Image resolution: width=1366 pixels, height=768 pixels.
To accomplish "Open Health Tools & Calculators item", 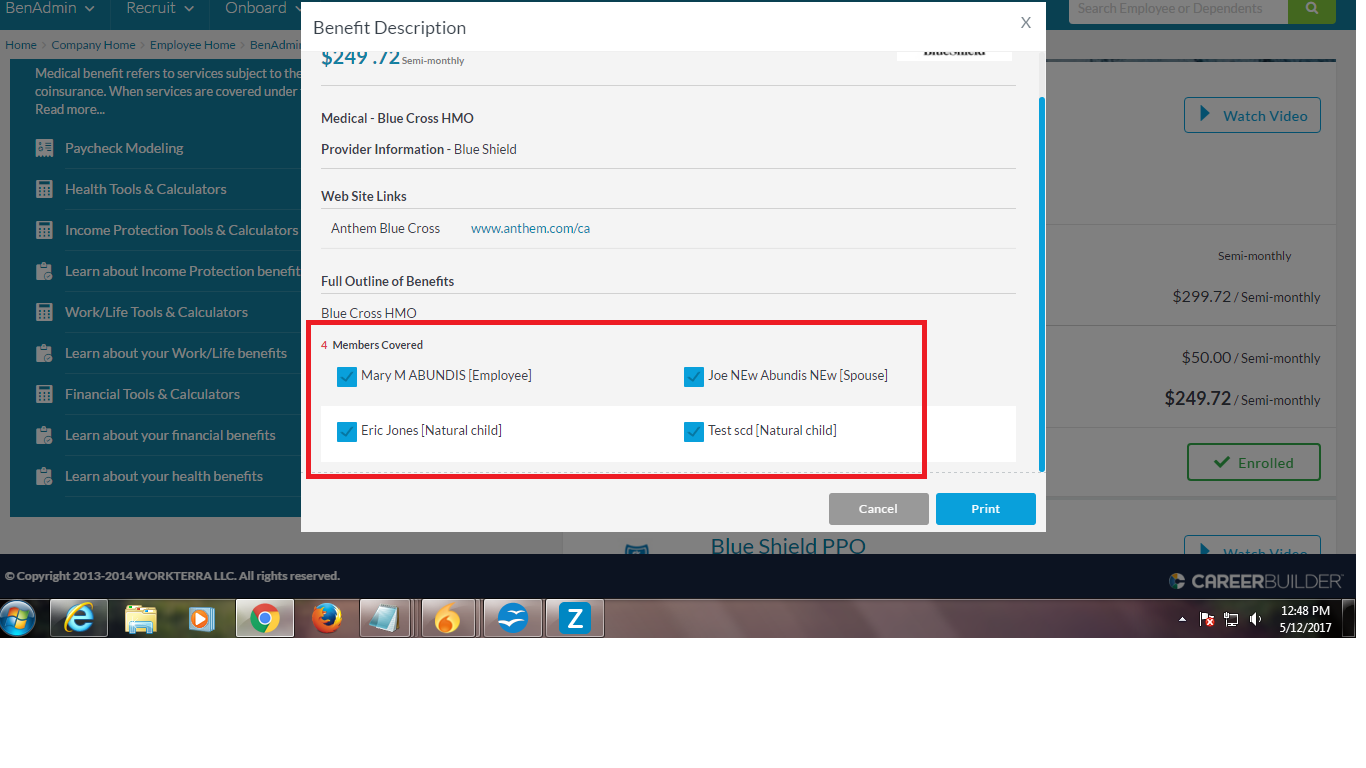I will tap(146, 189).
